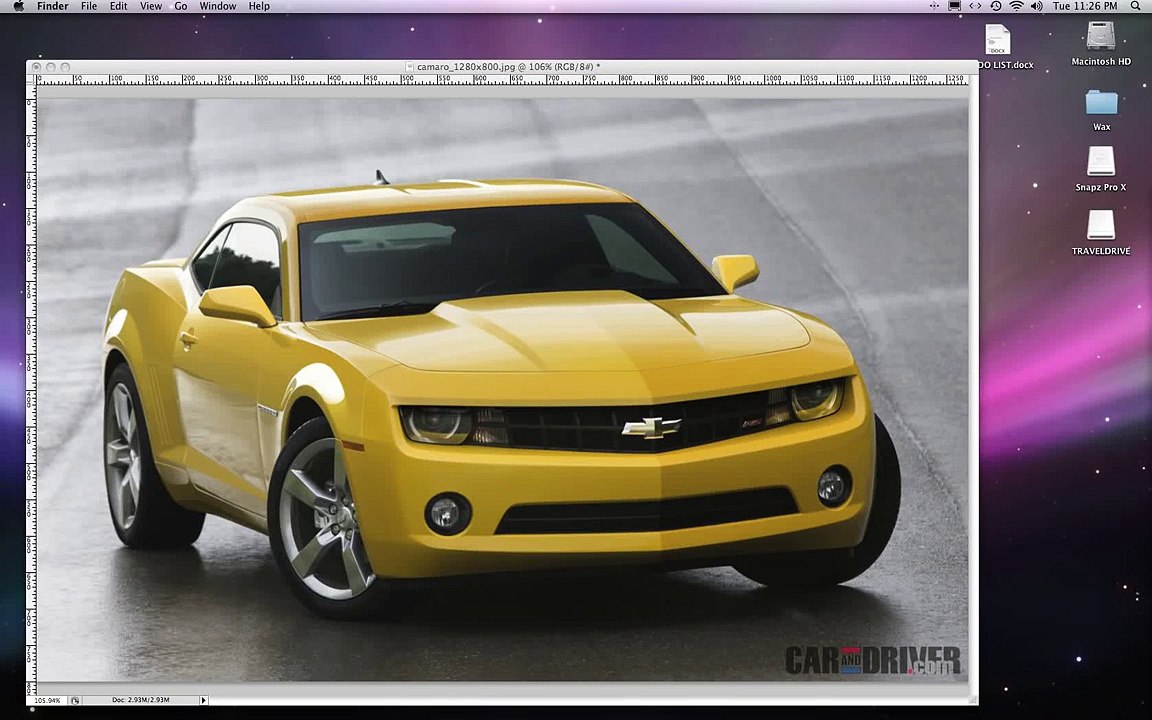The image size is (1152, 720).
Task: Select the Wax folder on desktop
Action: pos(1101,102)
